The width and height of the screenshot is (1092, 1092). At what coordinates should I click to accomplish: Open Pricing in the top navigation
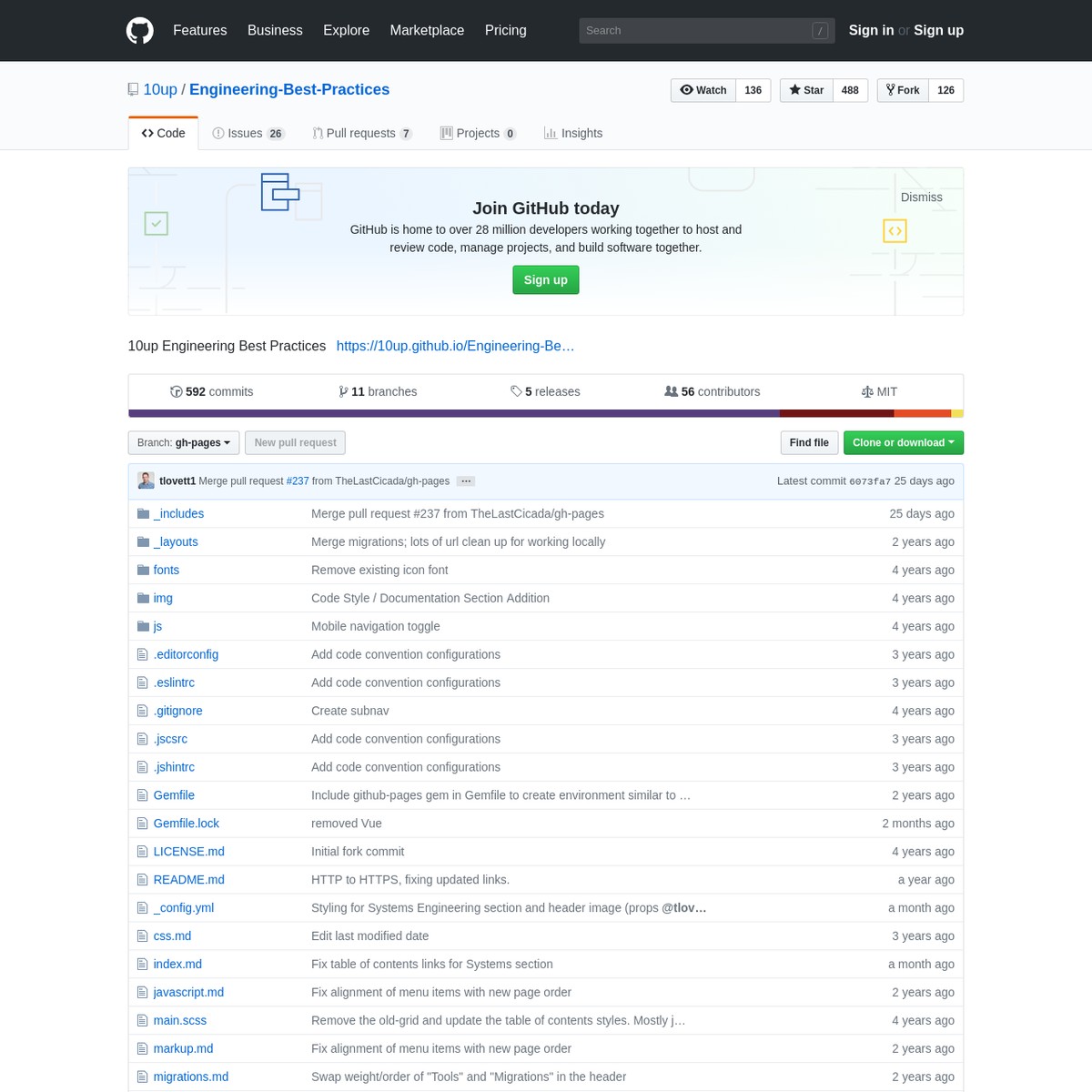[505, 30]
